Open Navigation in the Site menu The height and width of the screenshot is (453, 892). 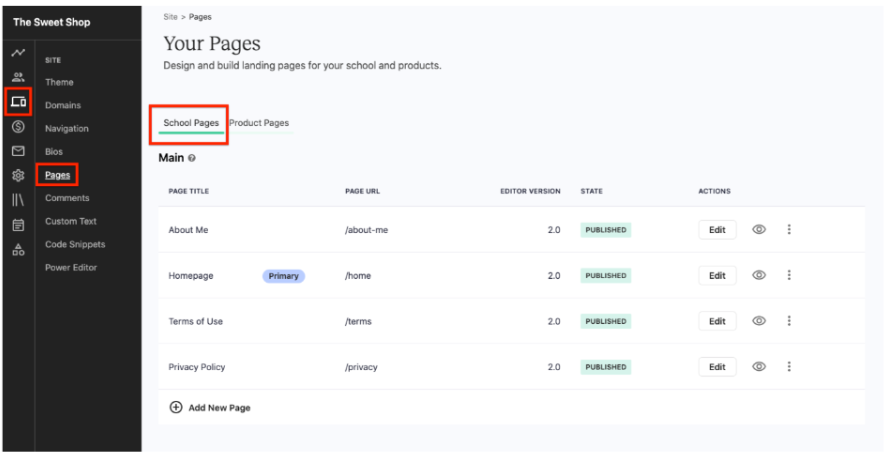(x=67, y=129)
